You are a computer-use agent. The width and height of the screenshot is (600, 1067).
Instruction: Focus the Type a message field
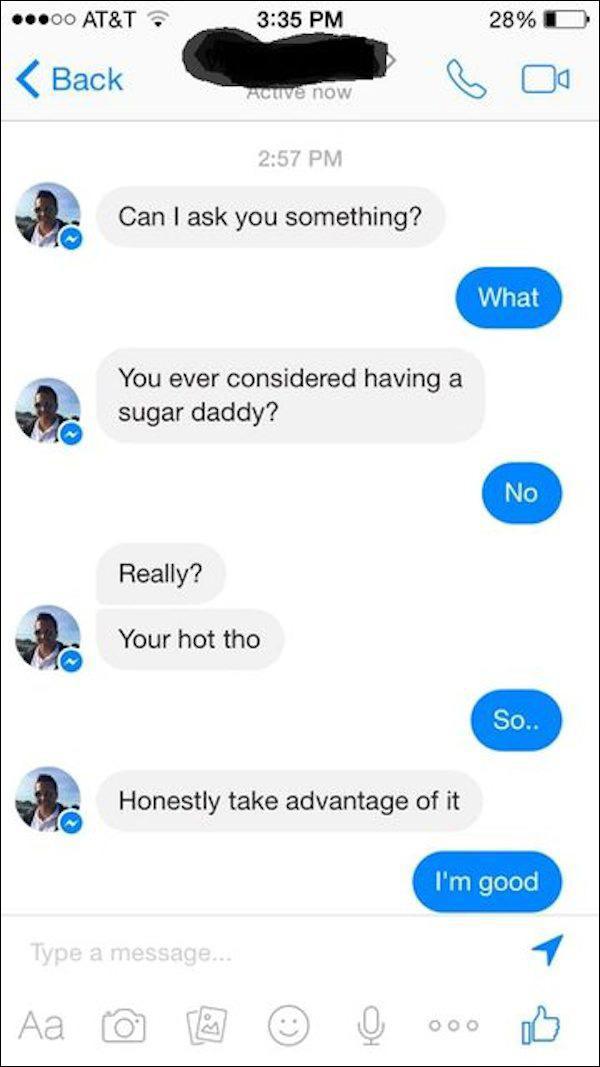pos(272,953)
